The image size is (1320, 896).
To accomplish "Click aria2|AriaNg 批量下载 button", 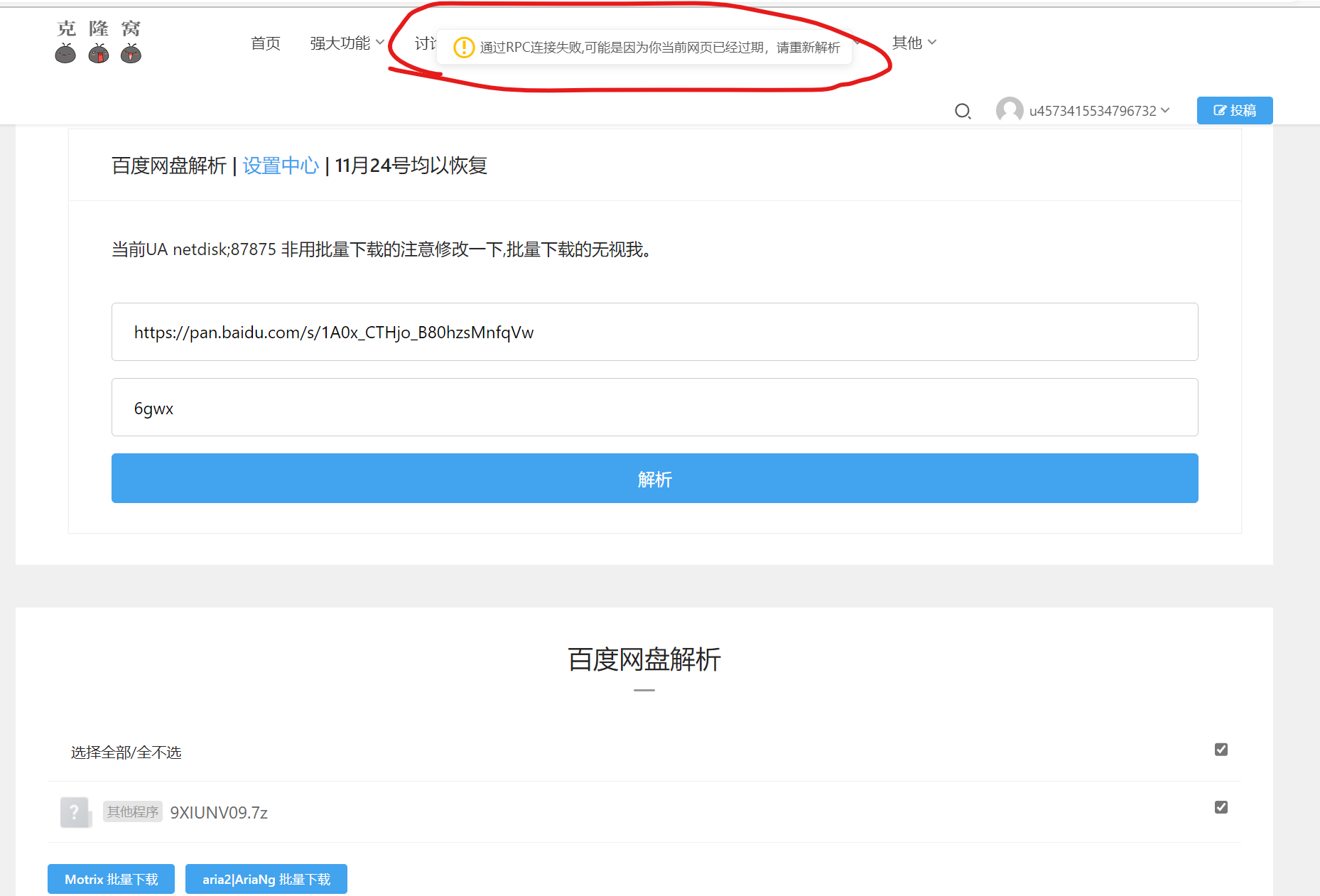I will click(x=266, y=879).
